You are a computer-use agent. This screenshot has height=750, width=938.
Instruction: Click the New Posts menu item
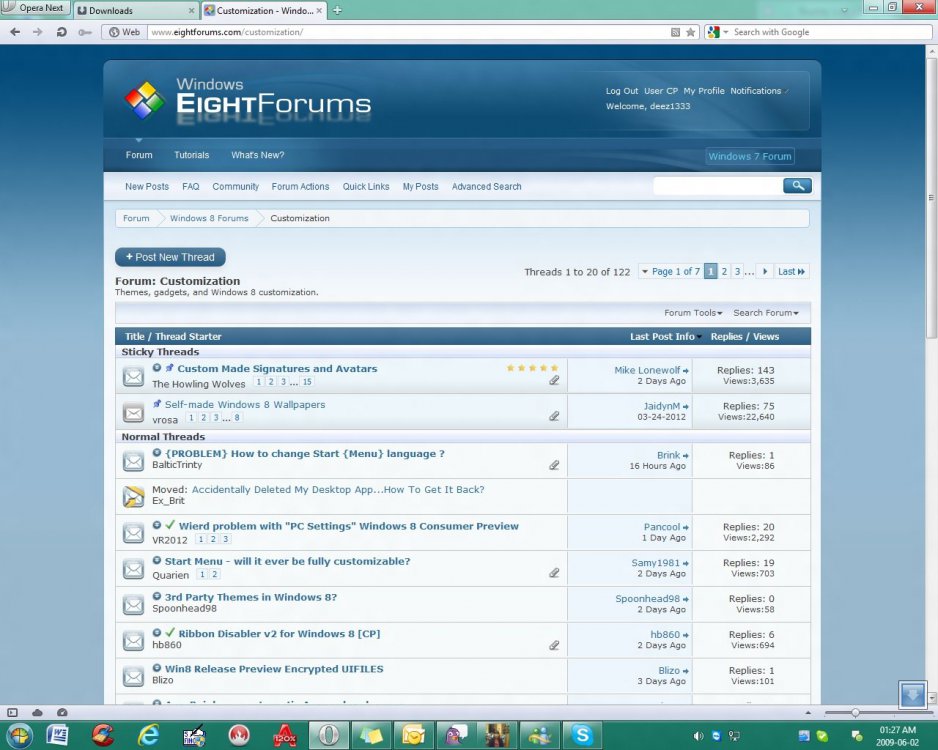pyautogui.click(x=147, y=187)
